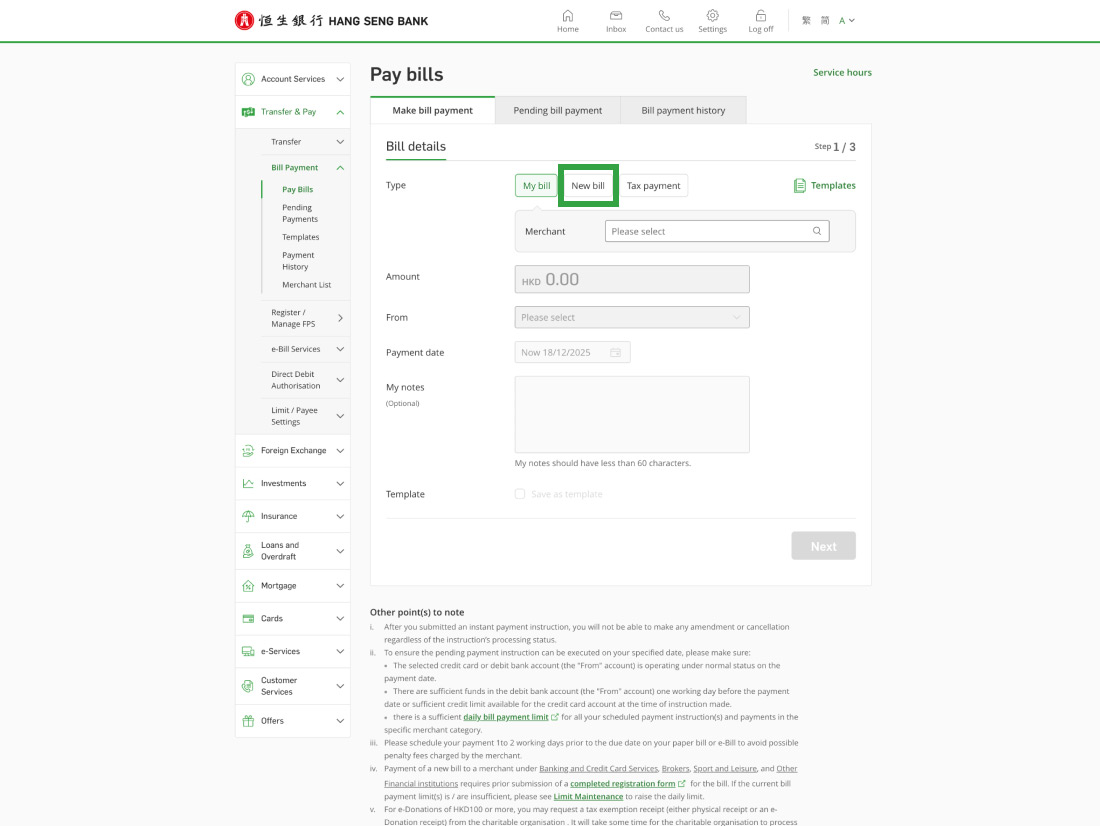Click the My notes text area
The width and height of the screenshot is (1100, 826).
coord(632,414)
